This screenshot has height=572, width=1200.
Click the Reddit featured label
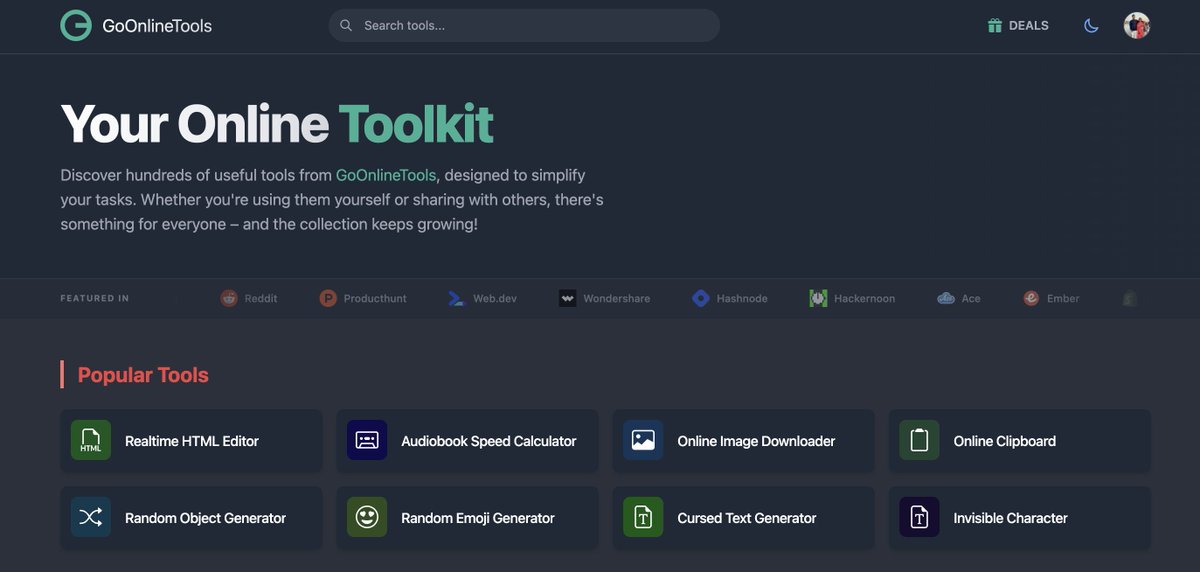261,299
